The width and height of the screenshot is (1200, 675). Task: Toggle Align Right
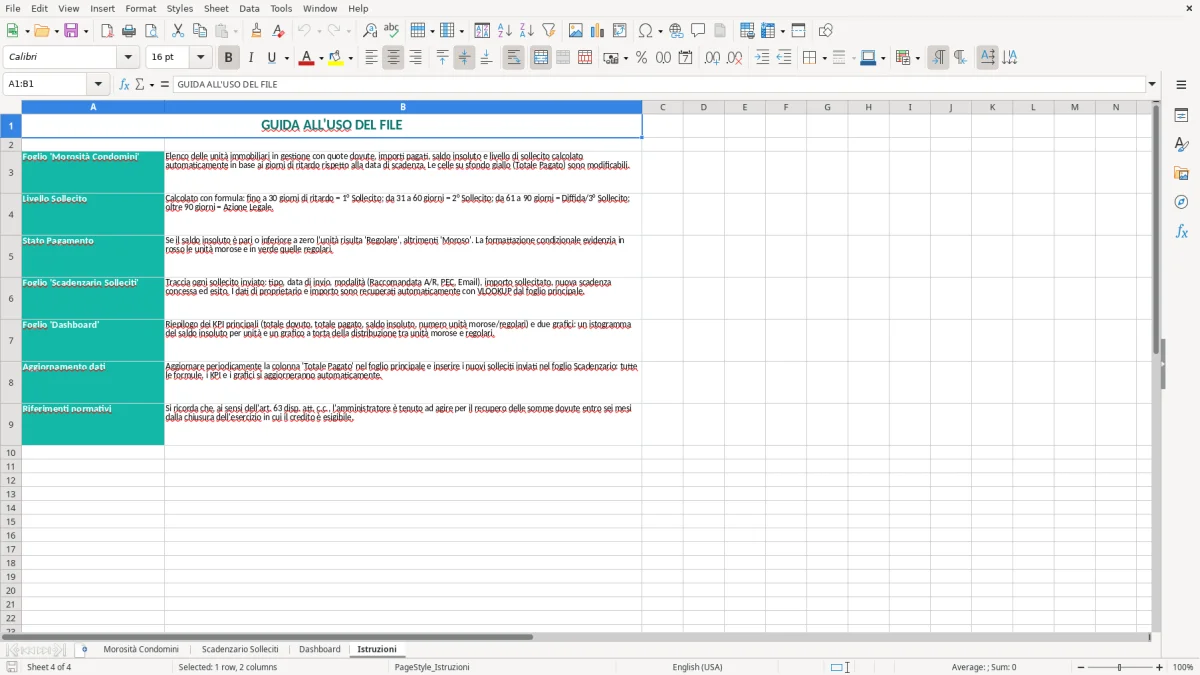[415, 58]
